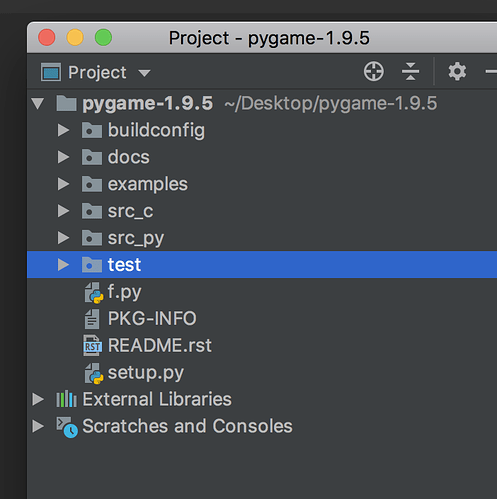Select the PKG-INFO file
The height and width of the screenshot is (499, 497).
pos(152,319)
